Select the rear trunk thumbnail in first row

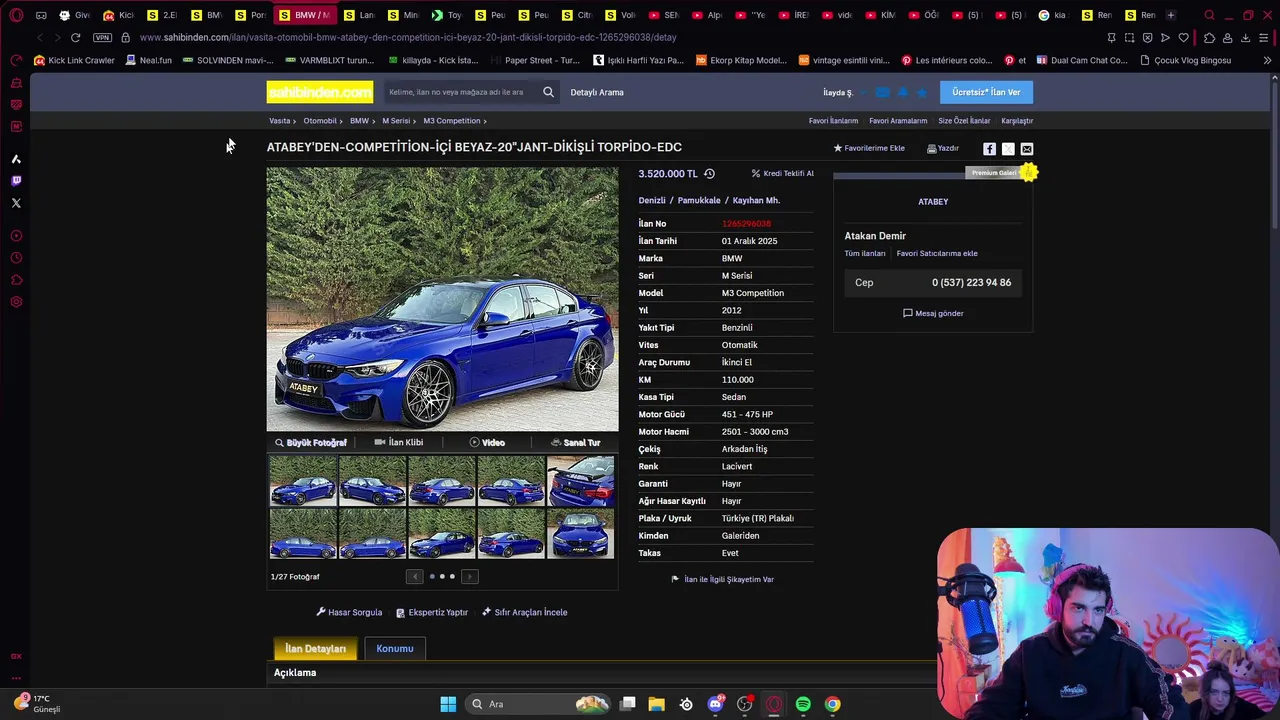580,481
